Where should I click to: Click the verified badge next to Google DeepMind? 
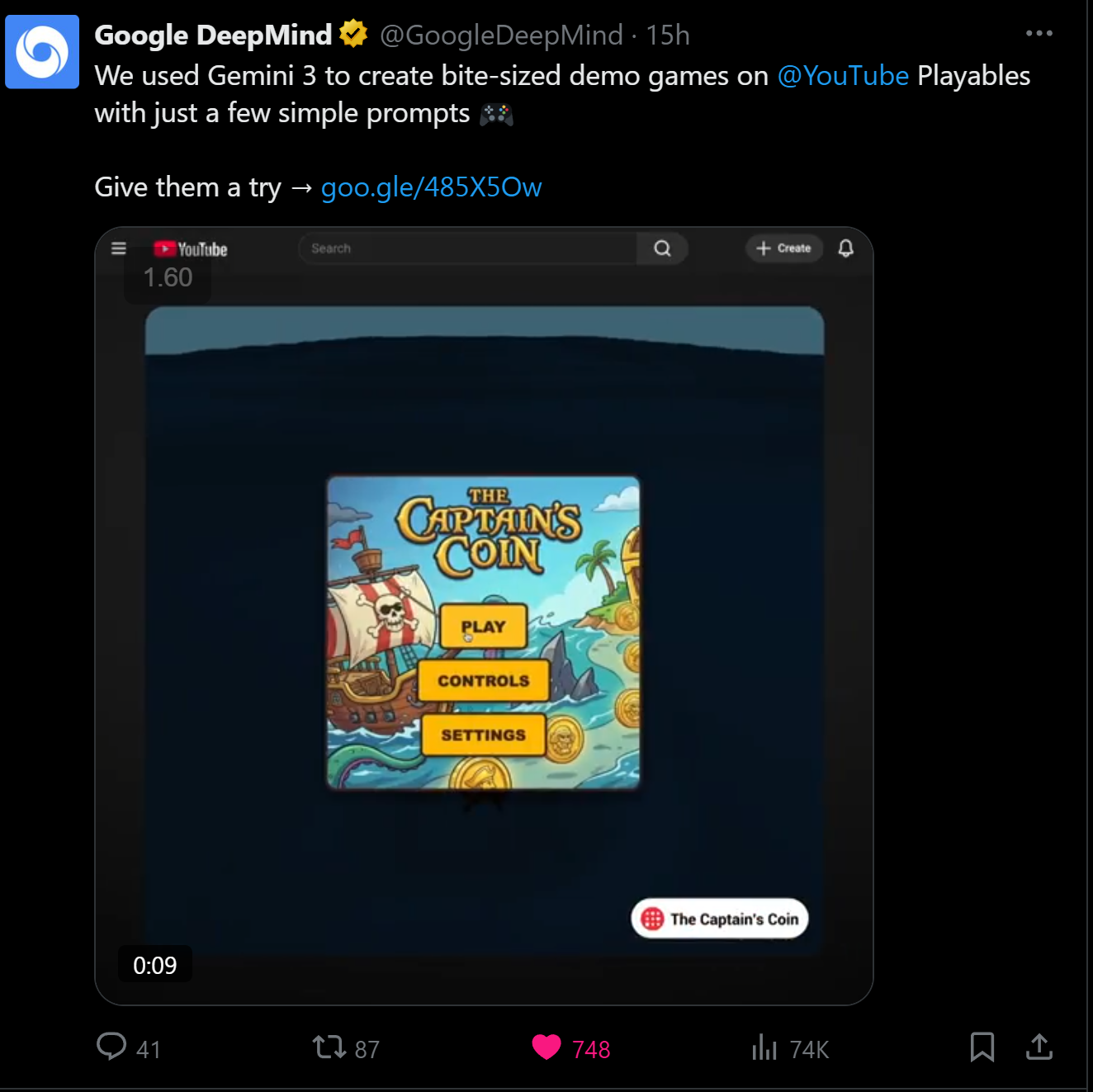(353, 35)
